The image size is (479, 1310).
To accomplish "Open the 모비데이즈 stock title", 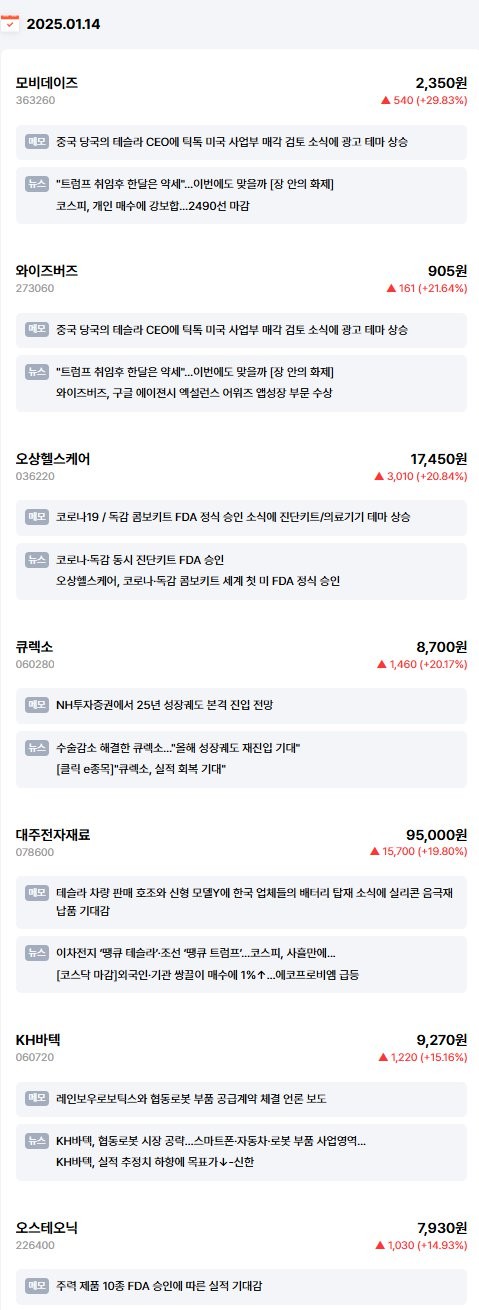I will click(x=47, y=83).
